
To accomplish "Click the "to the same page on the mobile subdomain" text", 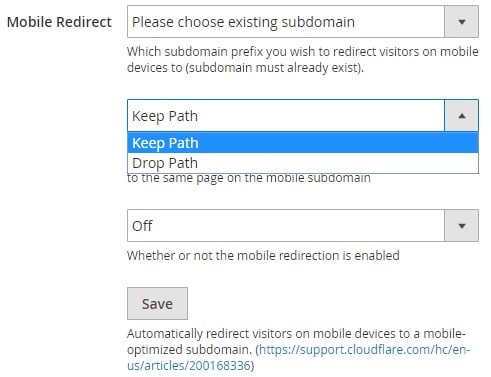I will 249,178.
